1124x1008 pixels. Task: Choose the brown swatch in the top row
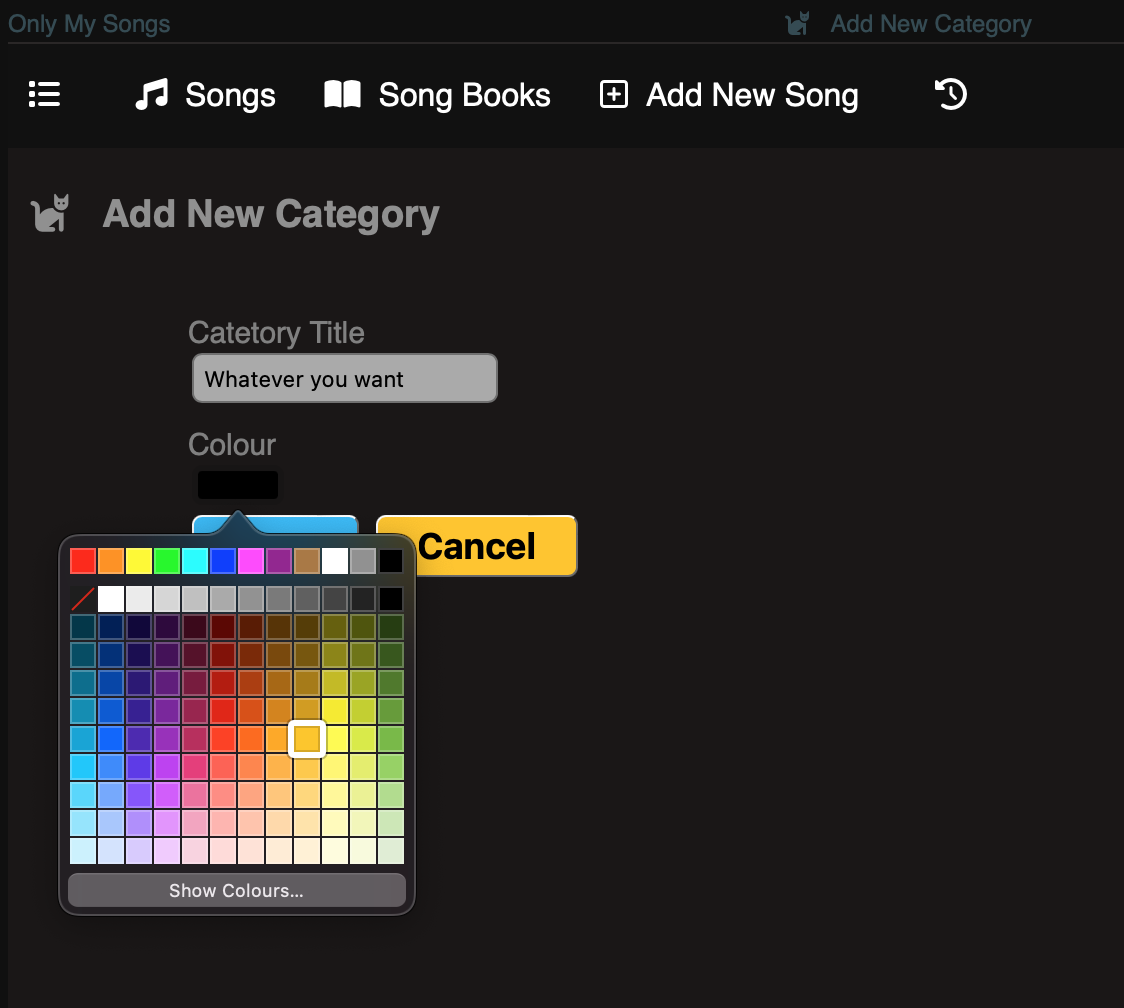(x=307, y=561)
